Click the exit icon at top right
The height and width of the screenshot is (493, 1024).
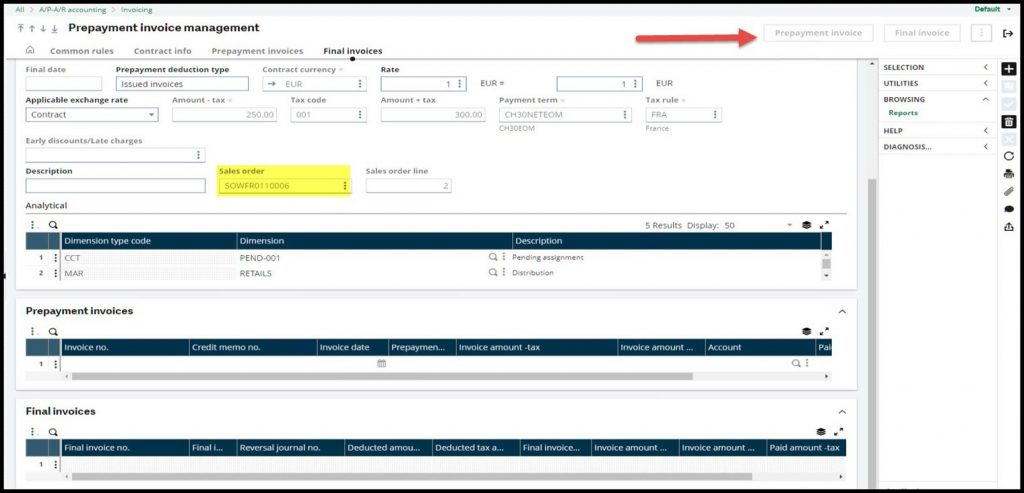1008,33
